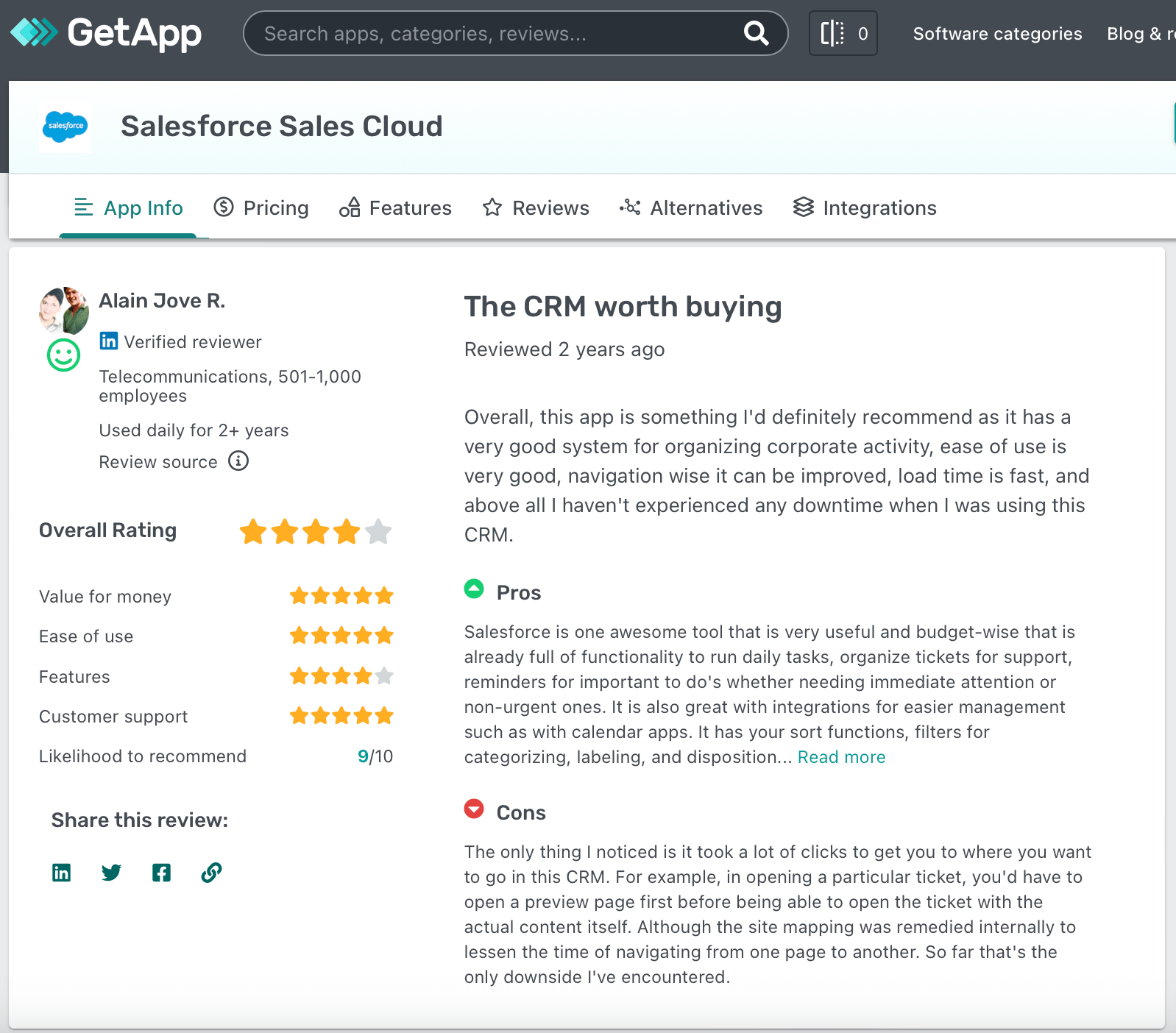The height and width of the screenshot is (1033, 1176).
Task: Share review on Twitter
Action: [x=111, y=873]
